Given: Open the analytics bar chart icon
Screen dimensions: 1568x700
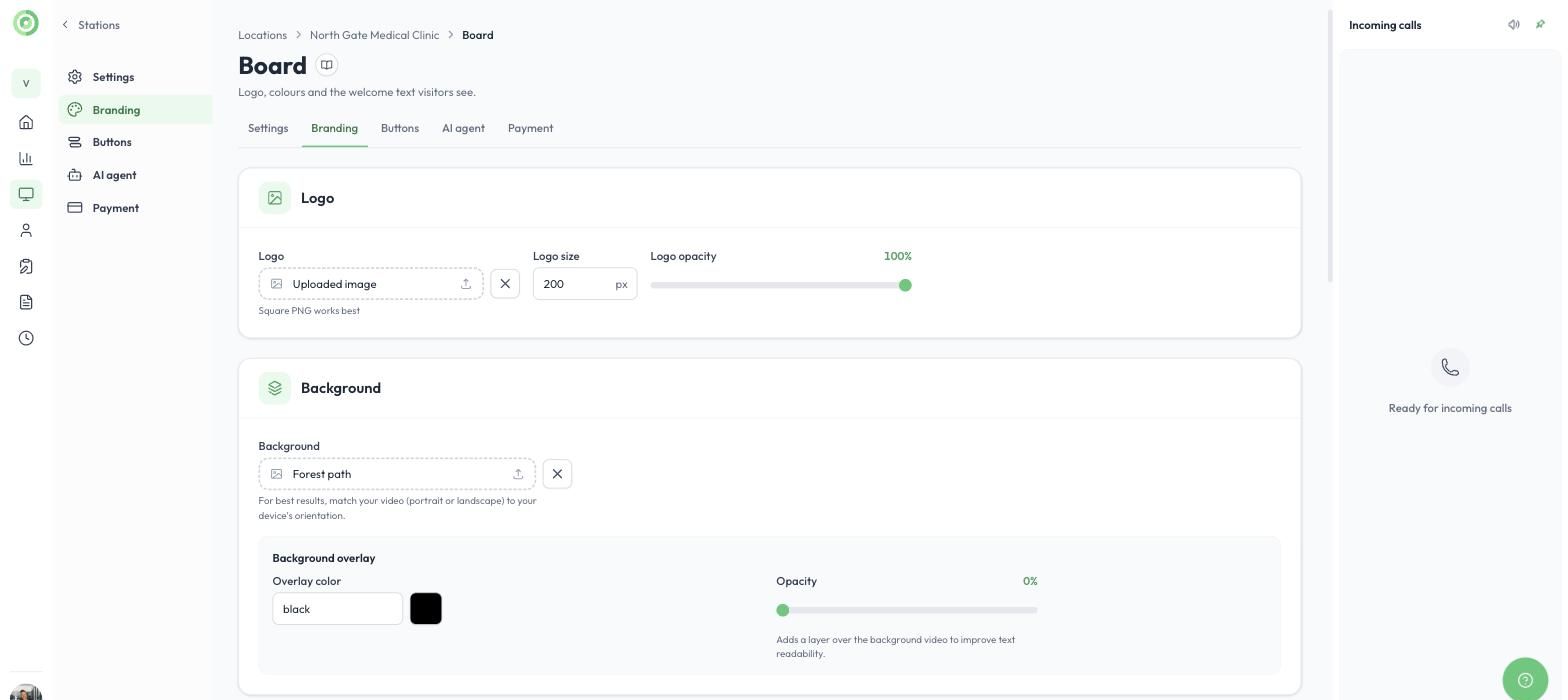Looking at the screenshot, I should click(x=26, y=158).
